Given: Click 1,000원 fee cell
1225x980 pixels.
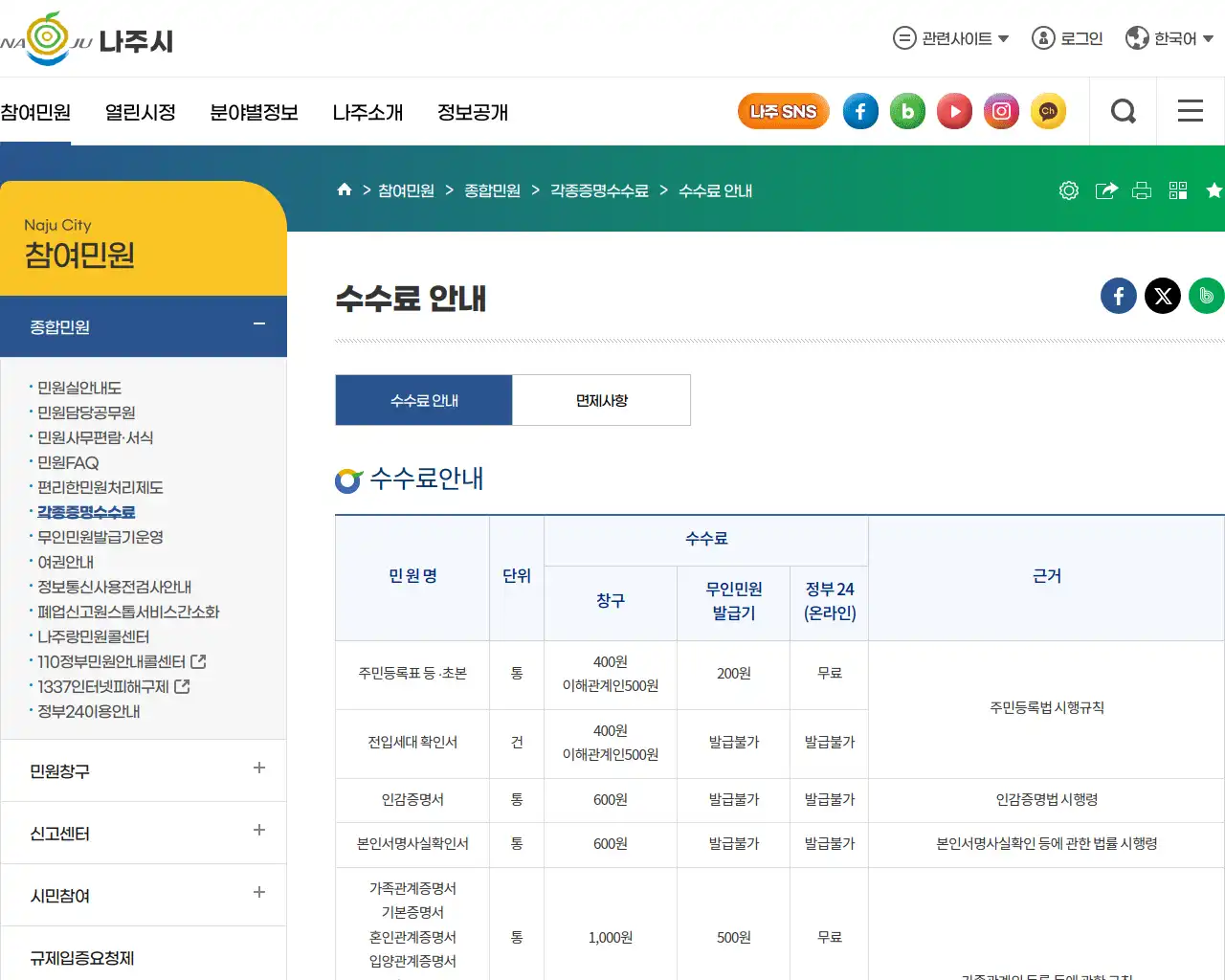Looking at the screenshot, I should click(x=611, y=938).
